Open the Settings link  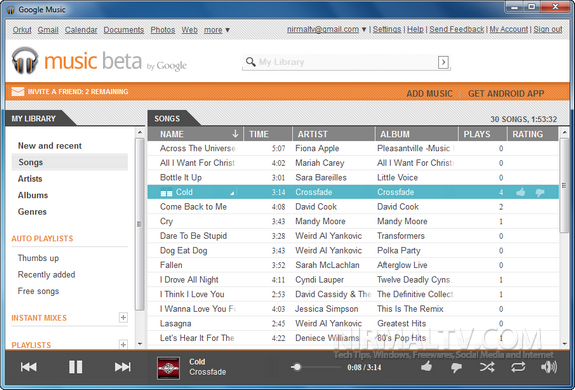pyautogui.click(x=387, y=29)
